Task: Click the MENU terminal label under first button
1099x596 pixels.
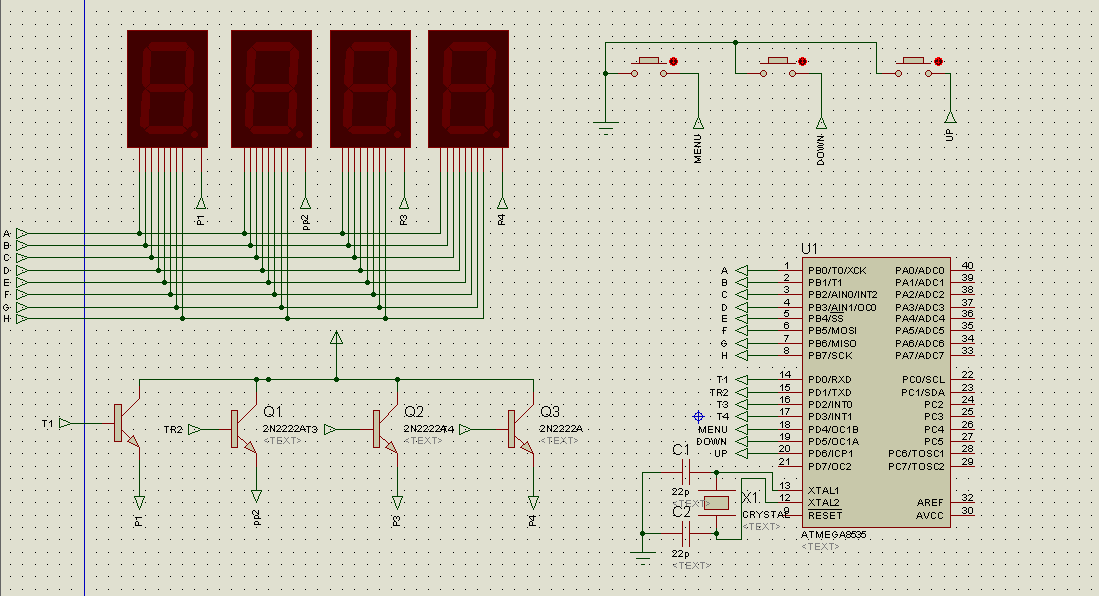Action: [x=697, y=149]
